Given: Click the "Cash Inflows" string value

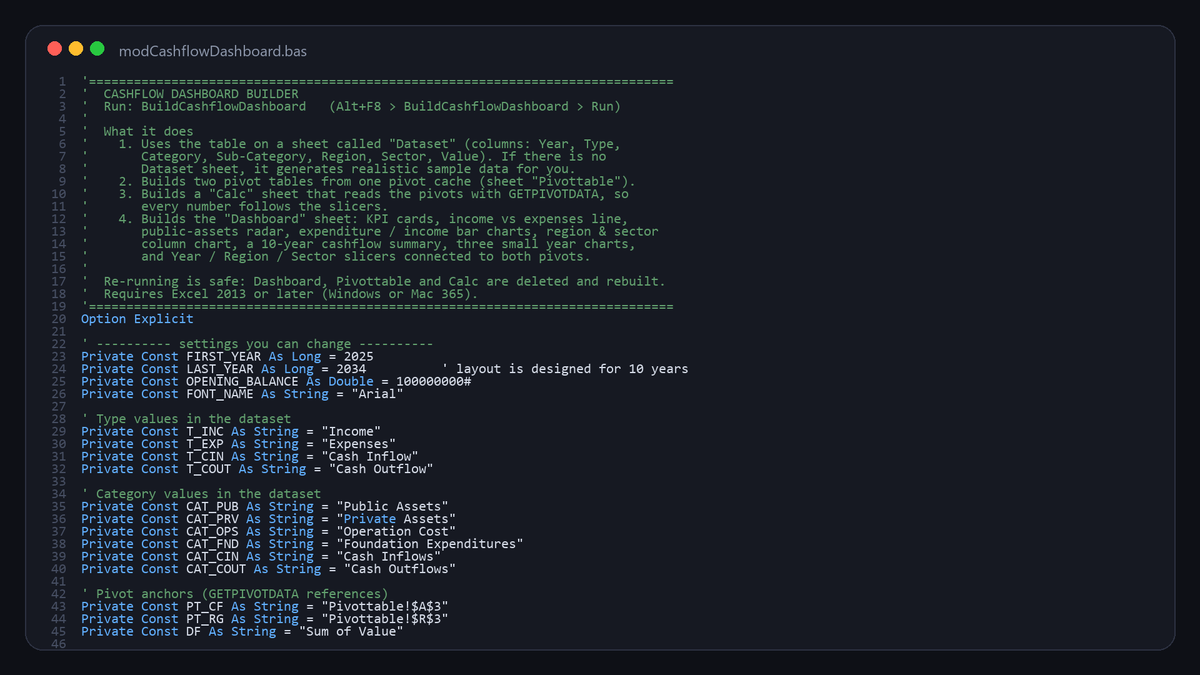Looking at the screenshot, I should point(389,556).
